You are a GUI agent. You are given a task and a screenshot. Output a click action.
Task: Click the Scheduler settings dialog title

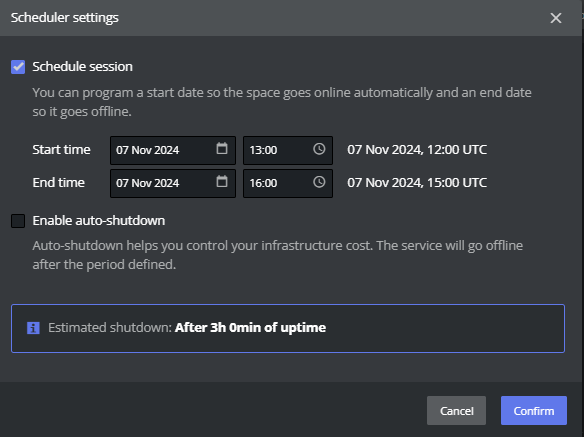point(64,18)
